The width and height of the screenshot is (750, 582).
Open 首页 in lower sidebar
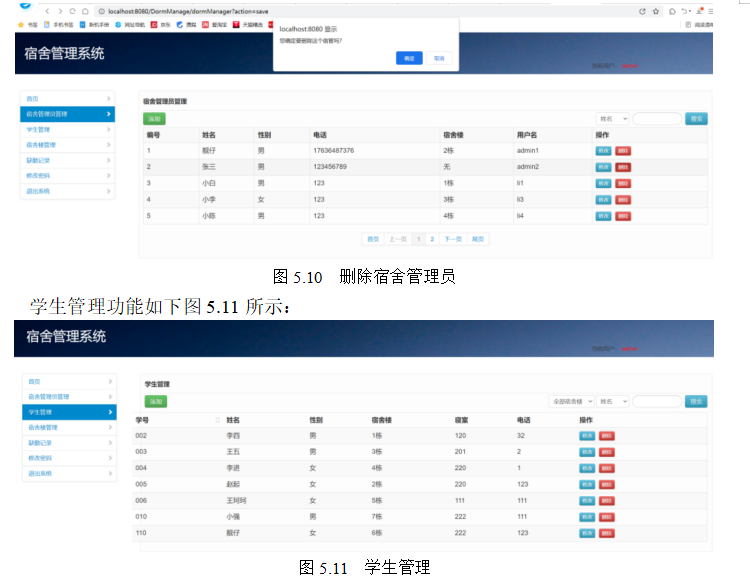pyautogui.click(x=69, y=381)
